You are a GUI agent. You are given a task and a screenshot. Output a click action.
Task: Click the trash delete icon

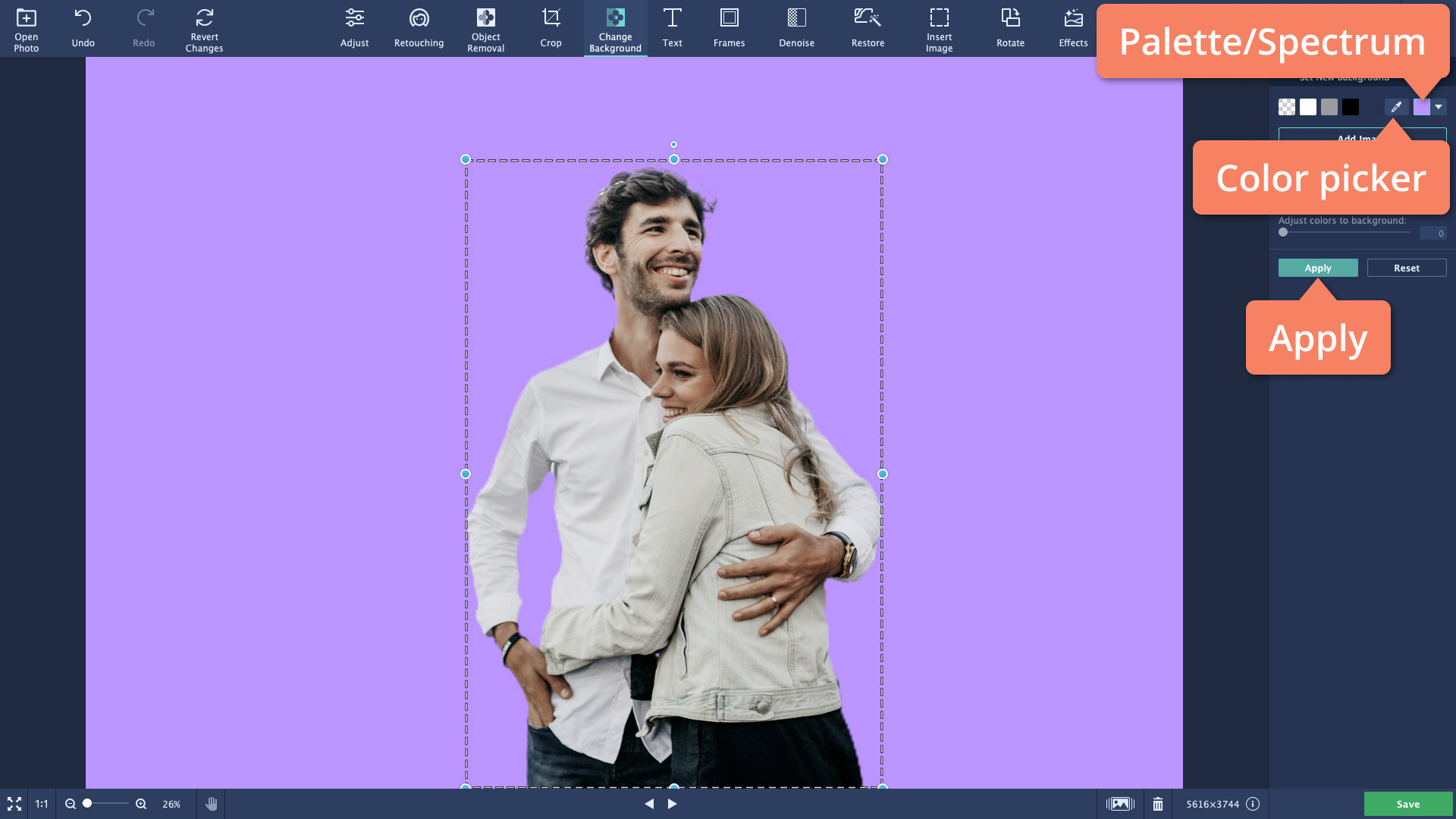point(1158,804)
